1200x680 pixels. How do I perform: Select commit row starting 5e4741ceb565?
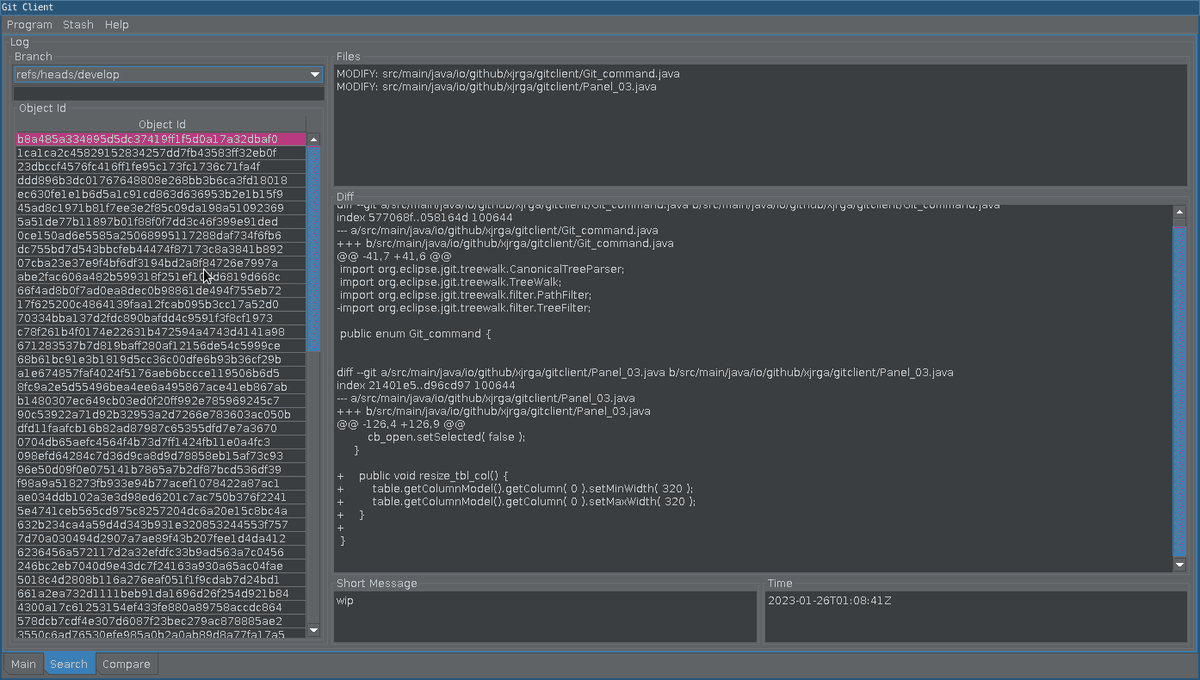pyautogui.click(x=161, y=511)
